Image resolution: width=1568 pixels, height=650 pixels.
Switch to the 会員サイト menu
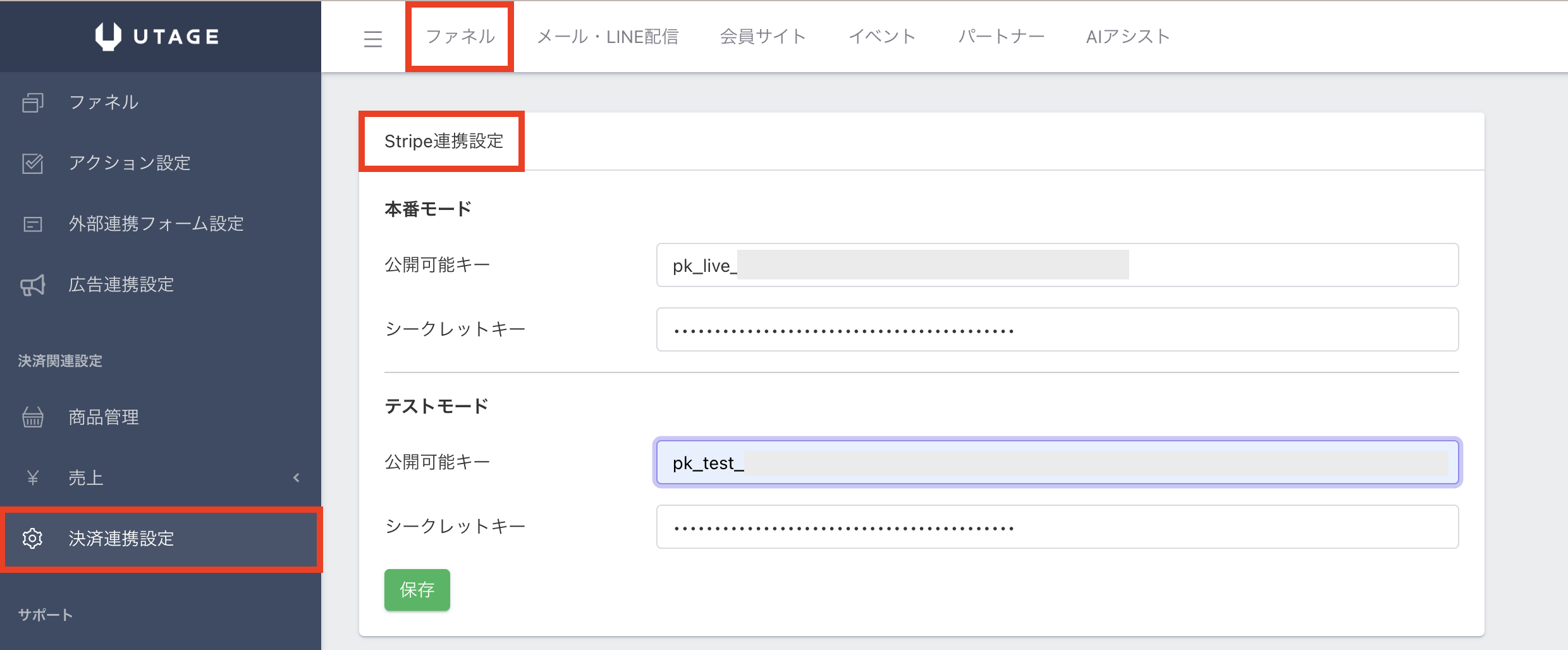(763, 37)
